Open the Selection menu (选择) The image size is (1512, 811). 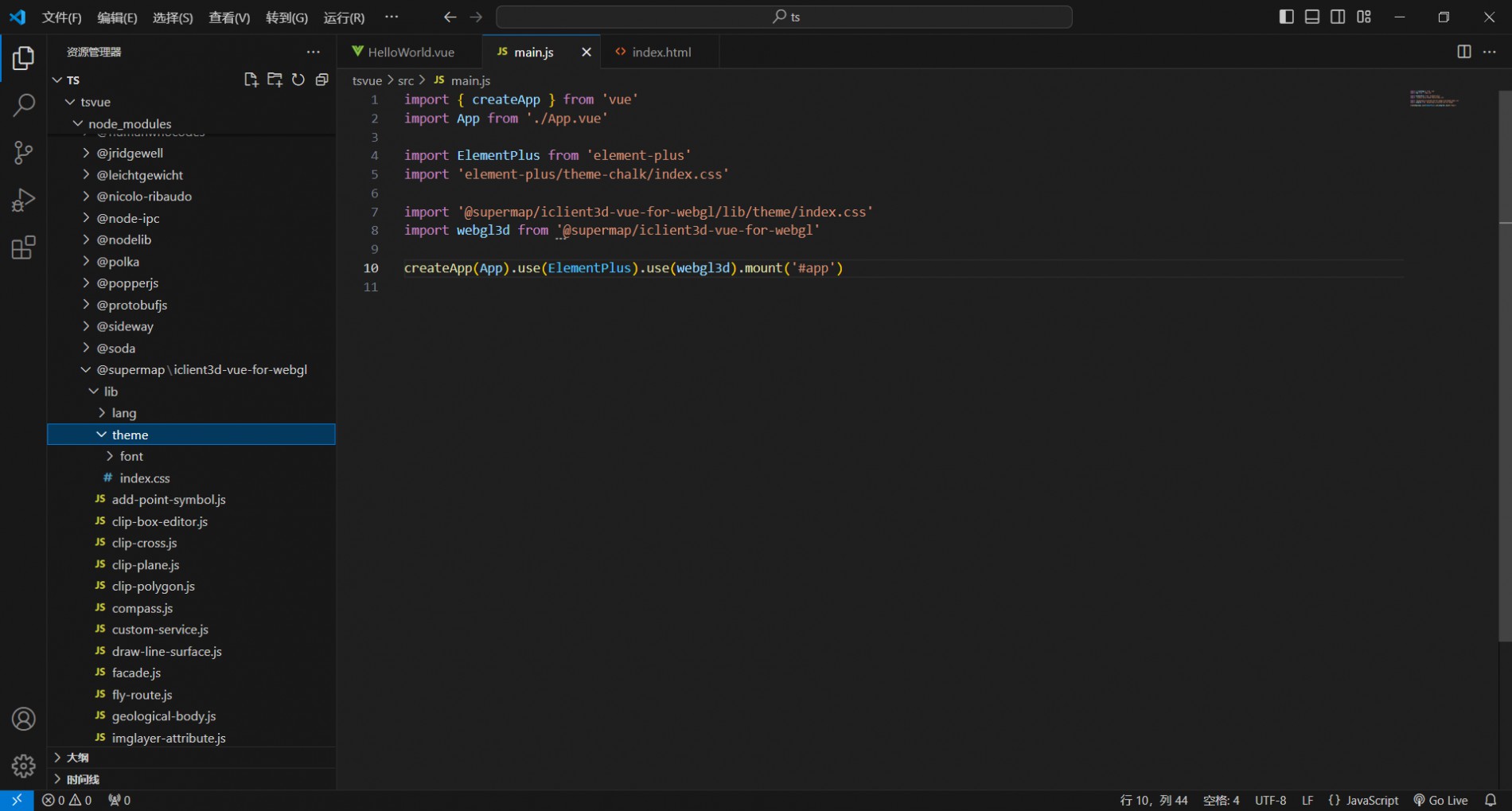click(173, 18)
